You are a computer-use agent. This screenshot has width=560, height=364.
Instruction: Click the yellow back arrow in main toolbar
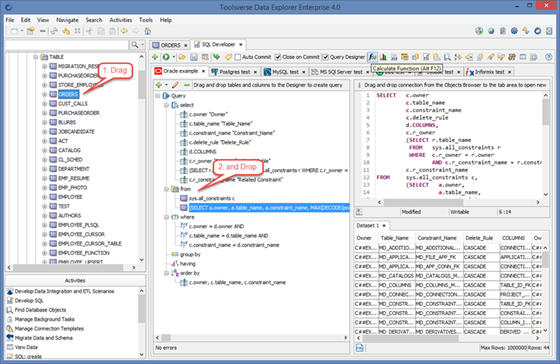point(124,31)
